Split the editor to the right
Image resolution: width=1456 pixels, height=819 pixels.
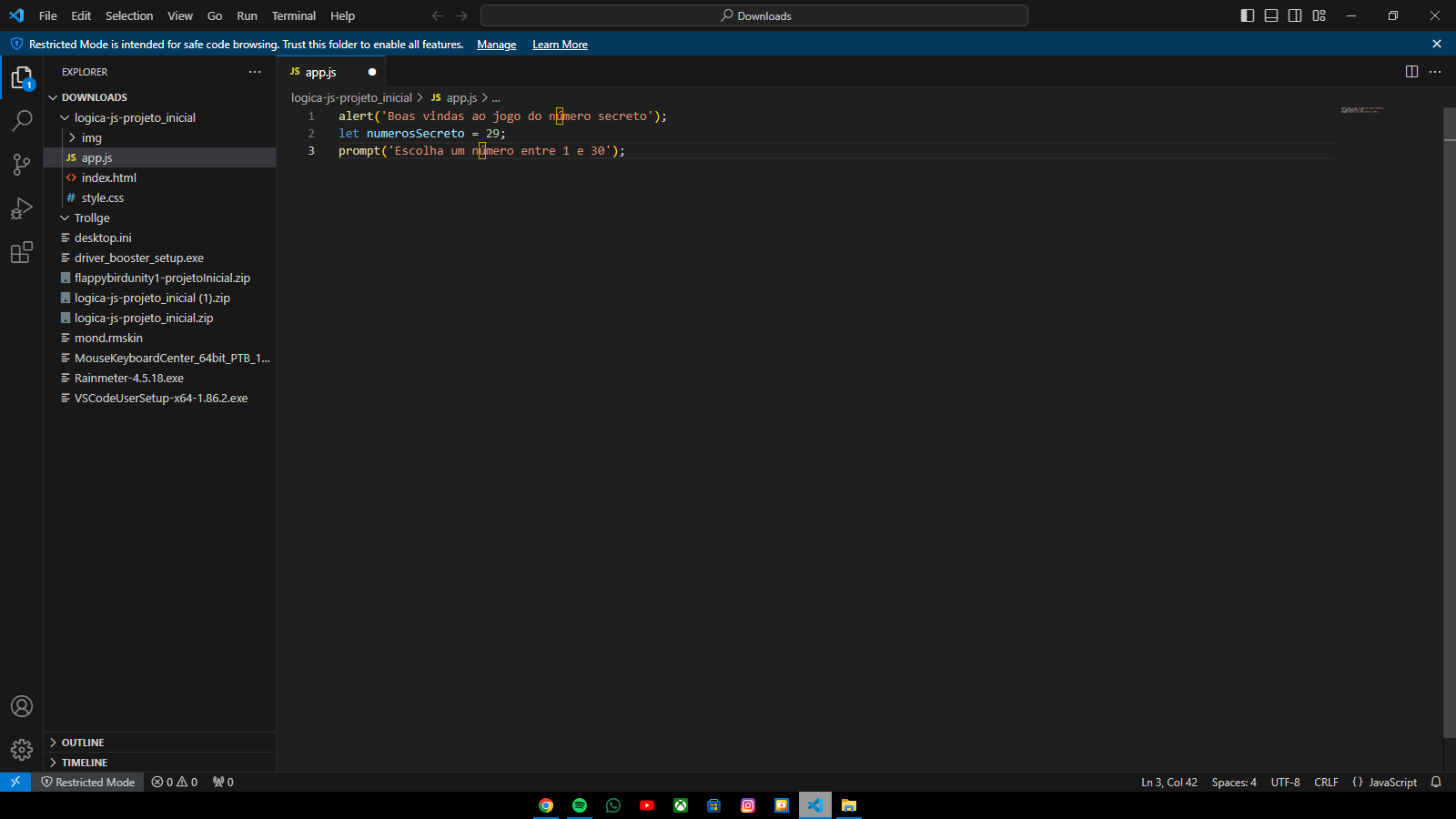(1411, 72)
